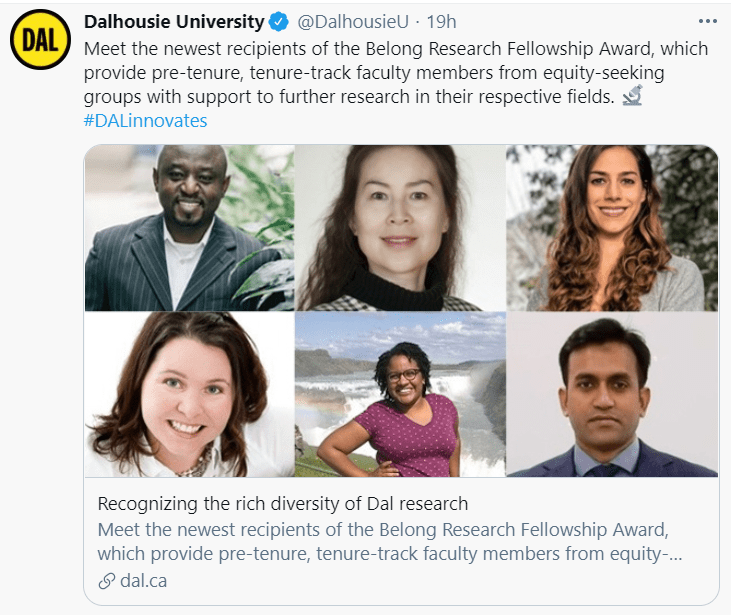
Task: Click photo of man in striped suit
Action: [x=189, y=228]
